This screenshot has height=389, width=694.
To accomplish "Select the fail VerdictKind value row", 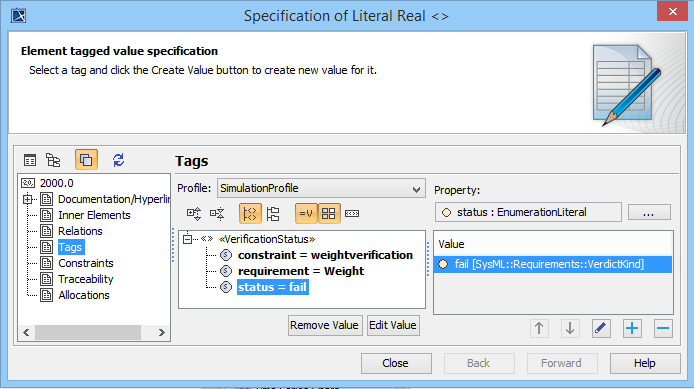I will 553,264.
